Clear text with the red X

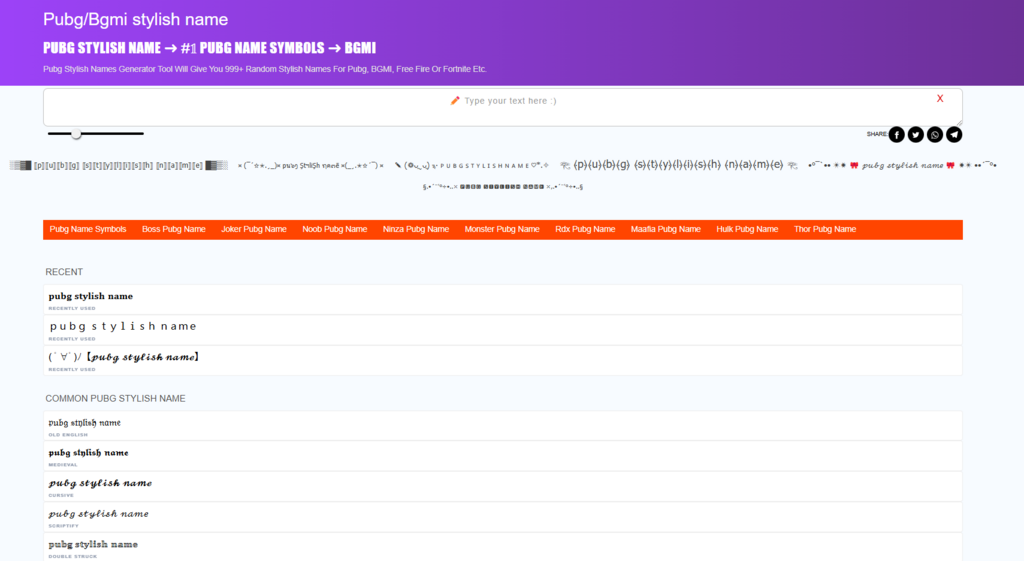click(x=940, y=99)
